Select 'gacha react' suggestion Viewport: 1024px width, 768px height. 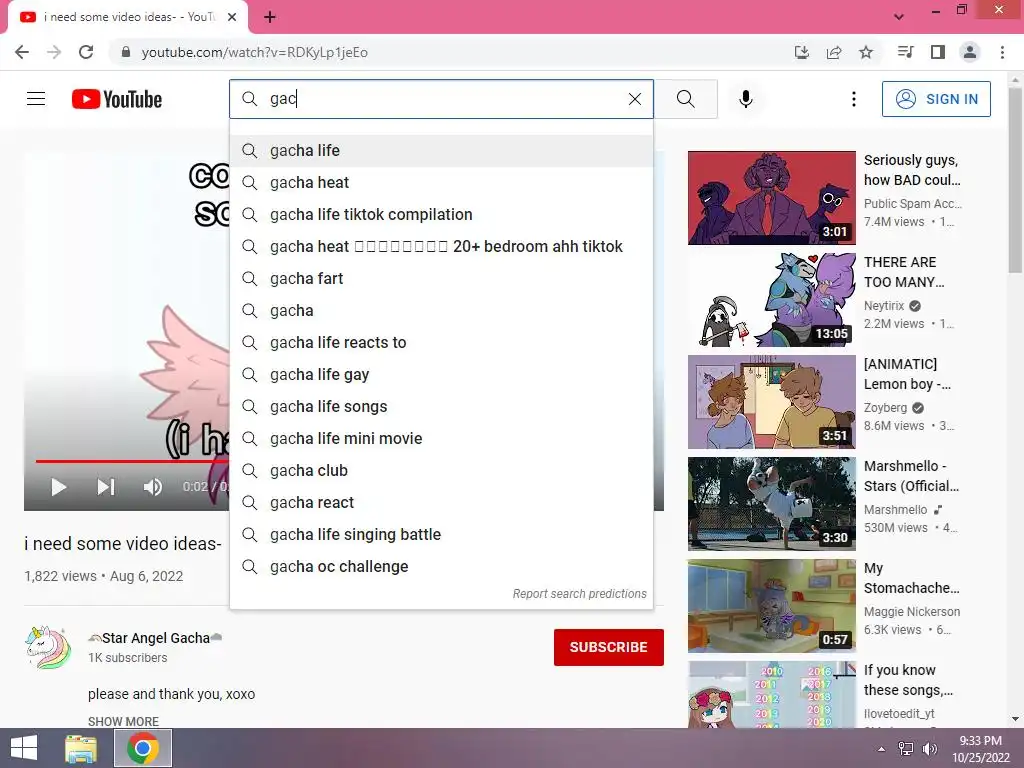point(441,503)
